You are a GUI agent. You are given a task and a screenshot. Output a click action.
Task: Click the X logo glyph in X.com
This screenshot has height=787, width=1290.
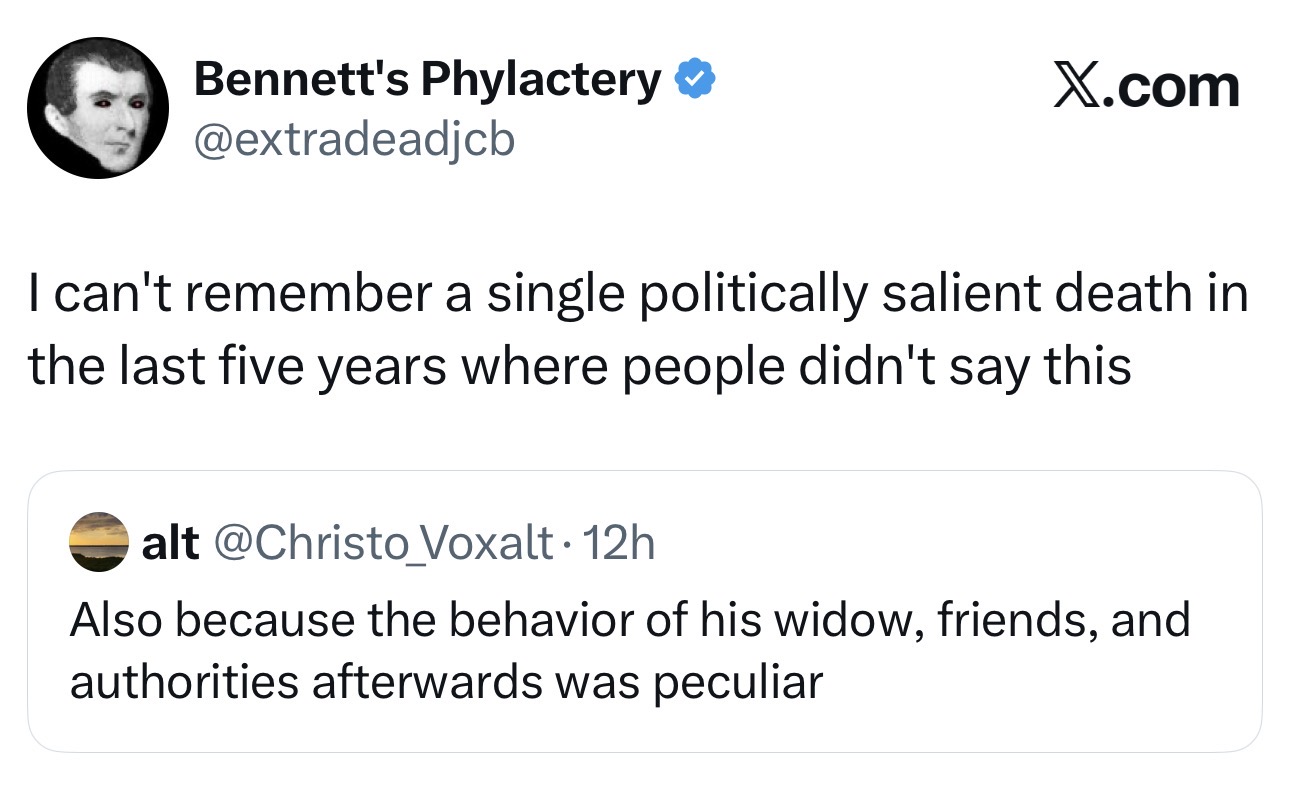click(1074, 87)
